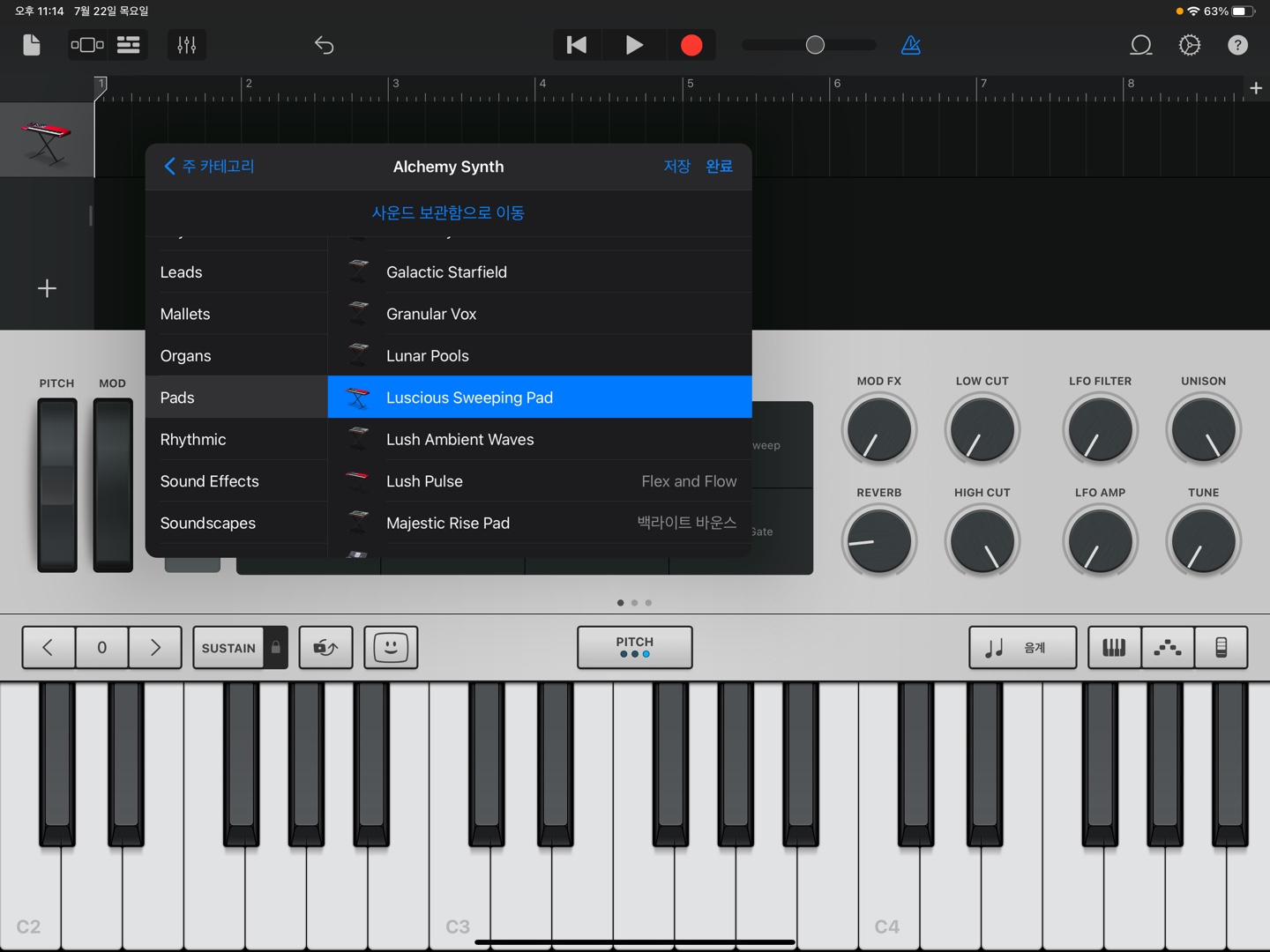Toggle keyboard velocity button
The height and width of the screenshot is (952, 1270).
326,648
